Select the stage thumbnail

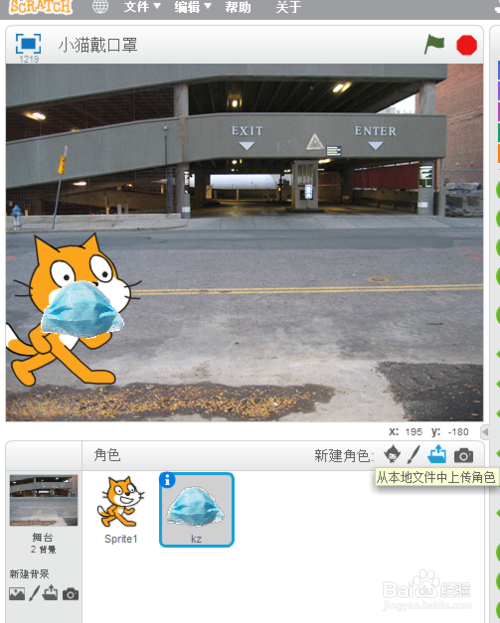[44, 501]
